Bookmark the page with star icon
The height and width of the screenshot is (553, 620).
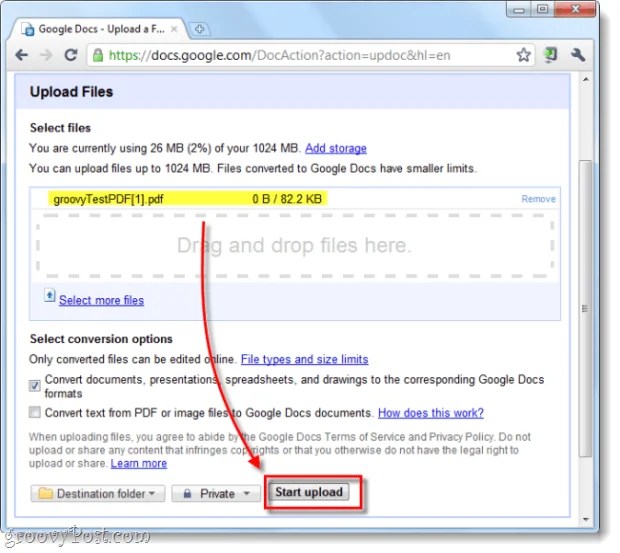point(523,55)
